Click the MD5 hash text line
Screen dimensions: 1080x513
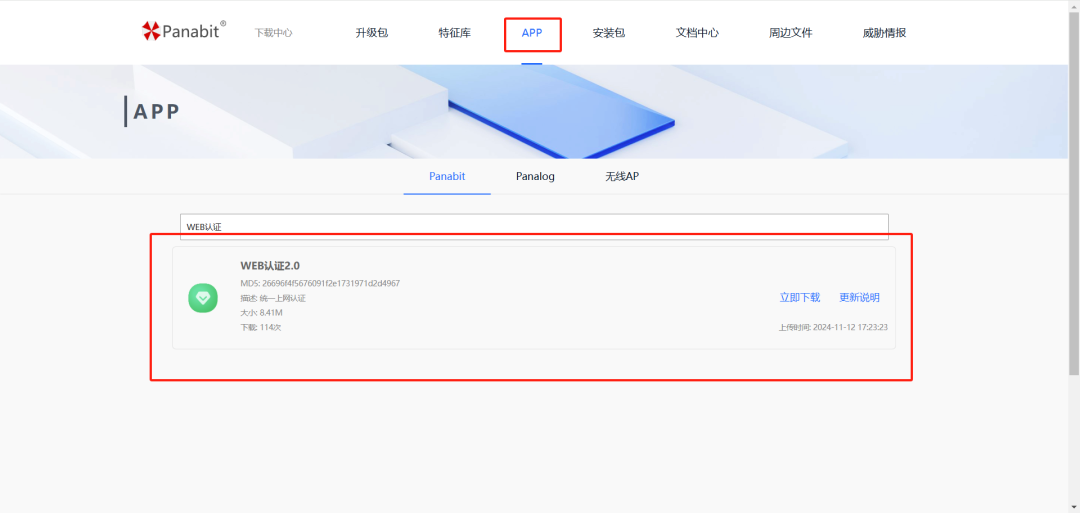320,283
